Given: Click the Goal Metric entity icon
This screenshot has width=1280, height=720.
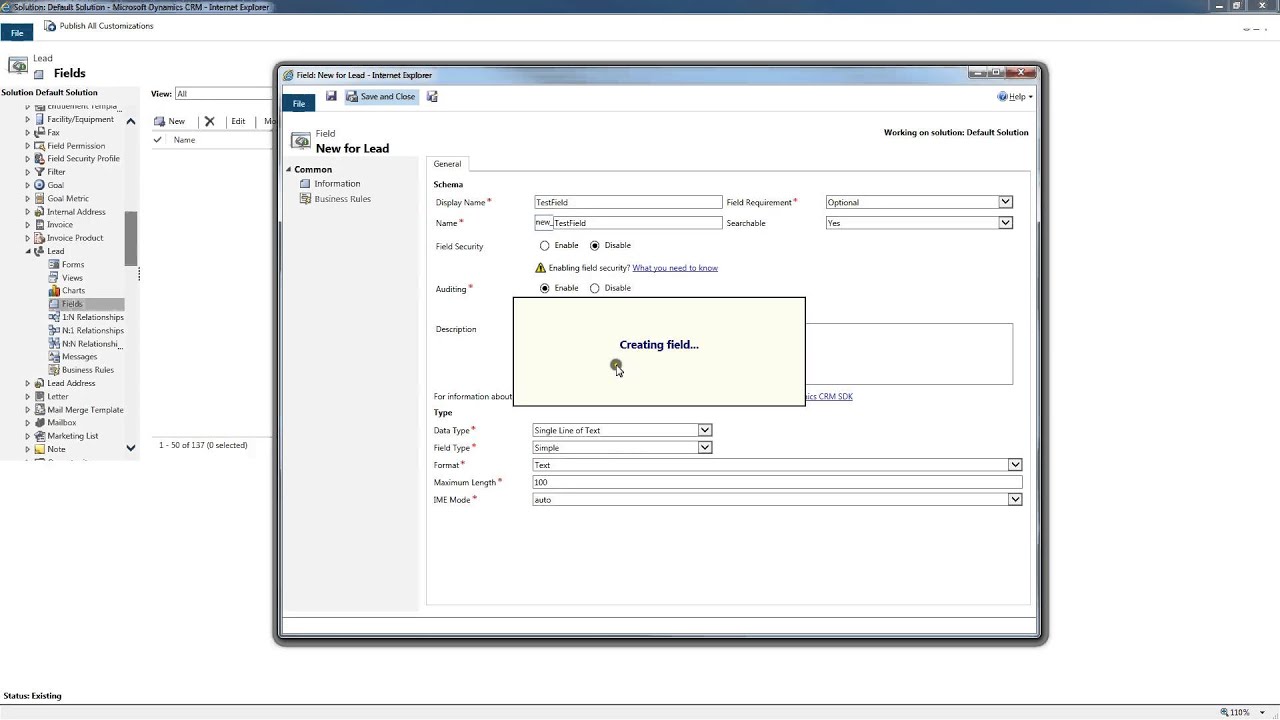Looking at the screenshot, I should (x=39, y=198).
